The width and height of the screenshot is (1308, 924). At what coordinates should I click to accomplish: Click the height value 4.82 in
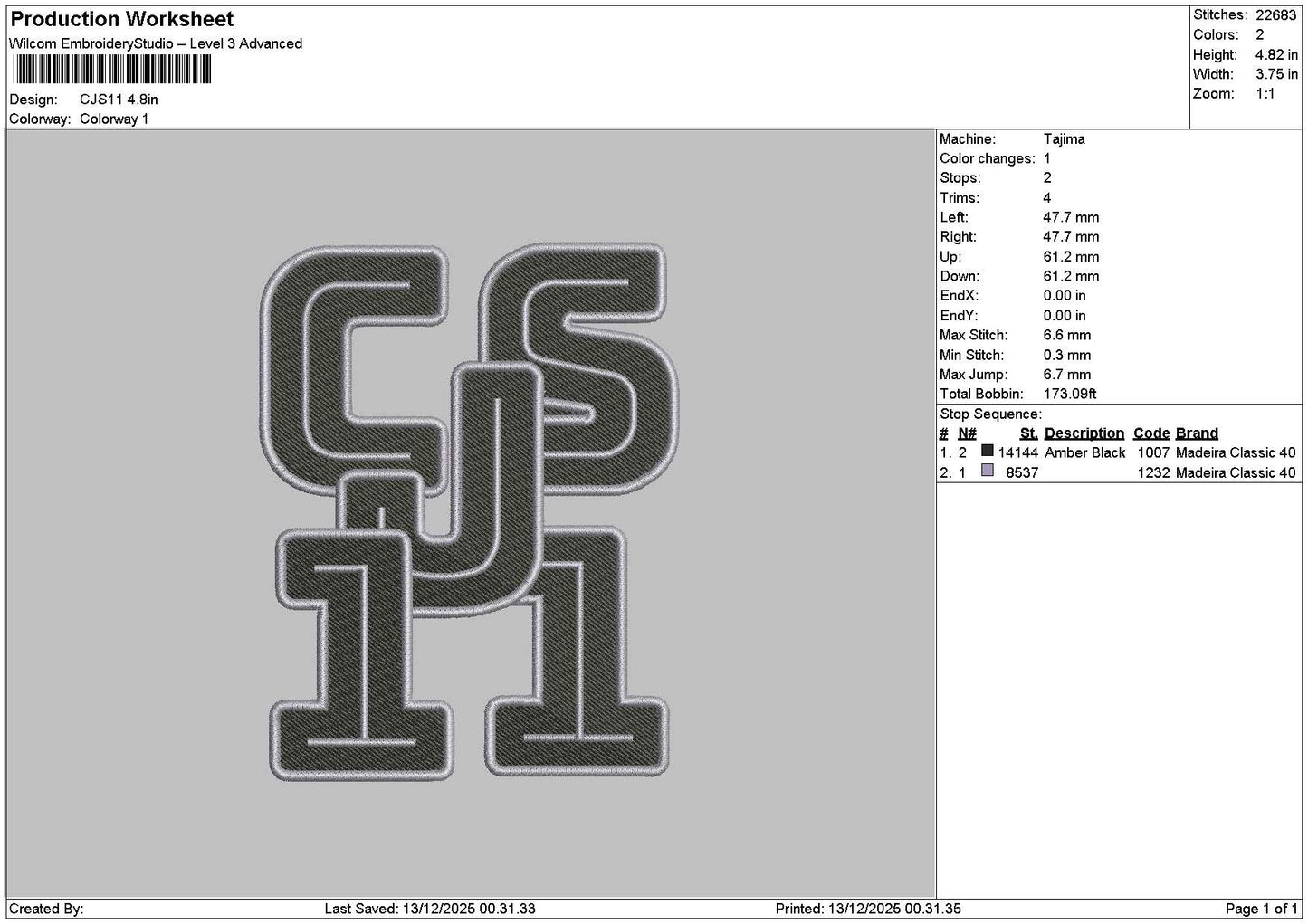click(1276, 55)
